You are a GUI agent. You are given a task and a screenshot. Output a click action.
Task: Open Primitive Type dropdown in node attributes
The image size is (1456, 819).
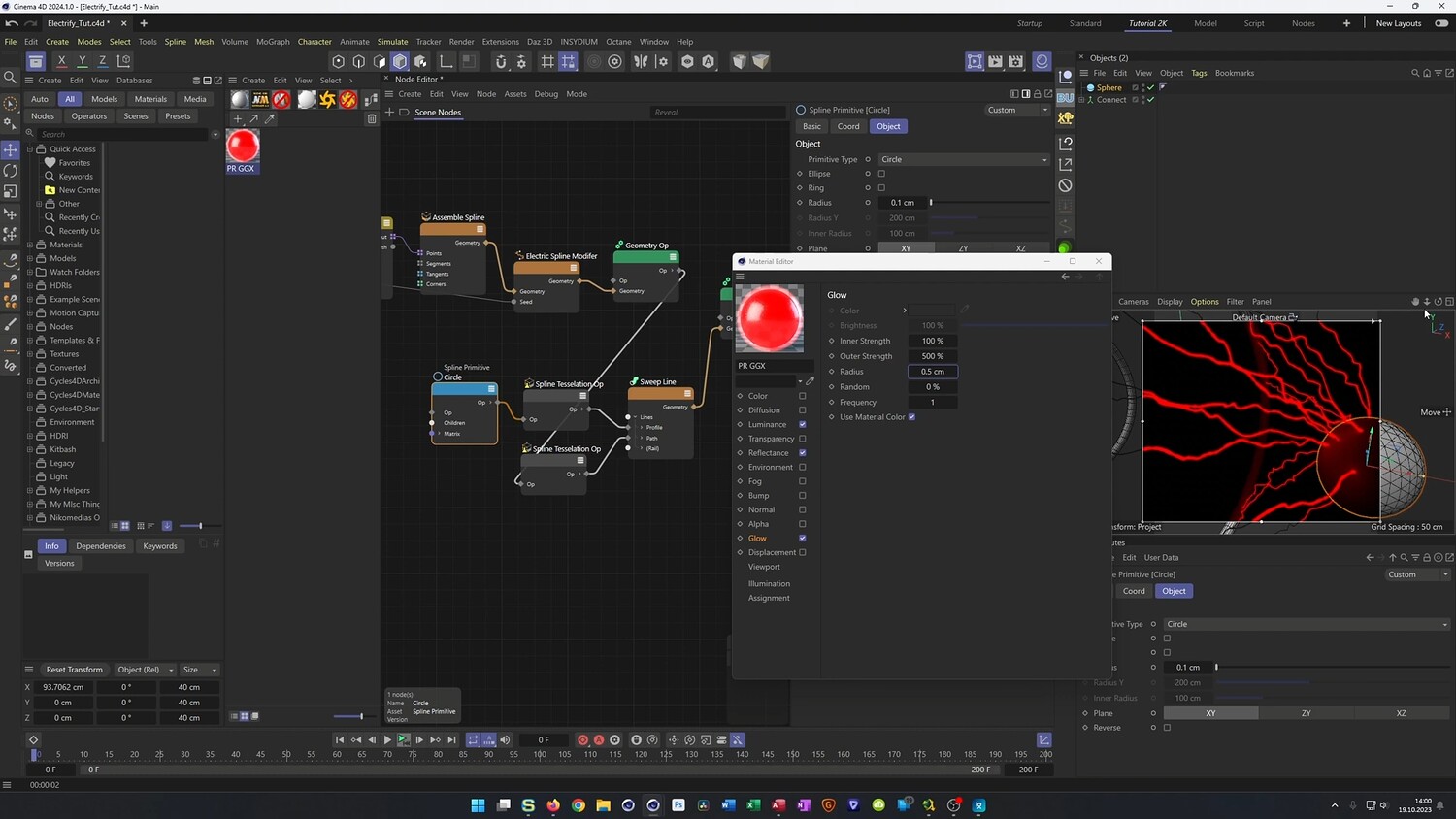pyautogui.click(x=964, y=159)
